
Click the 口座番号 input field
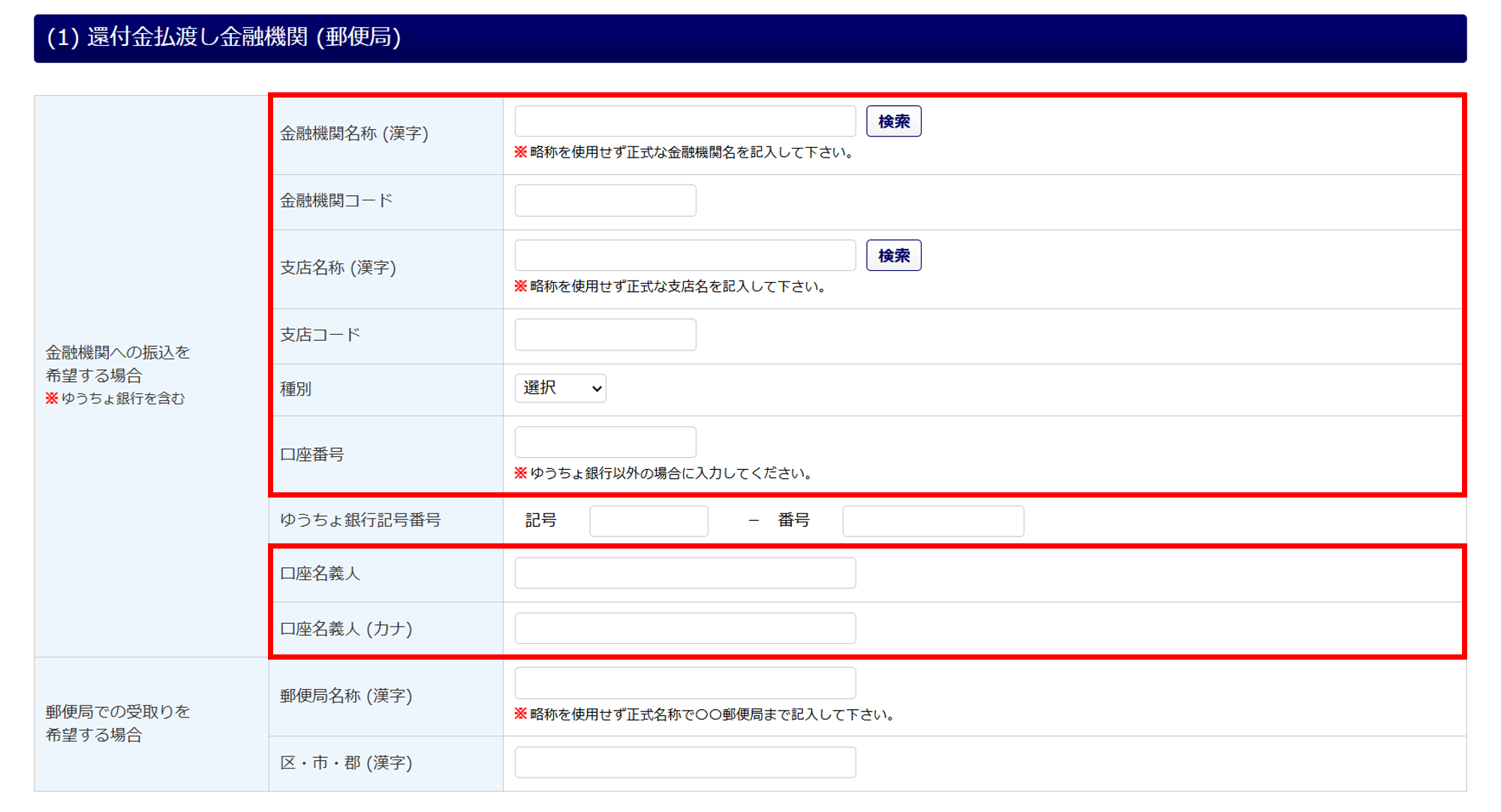(605, 443)
